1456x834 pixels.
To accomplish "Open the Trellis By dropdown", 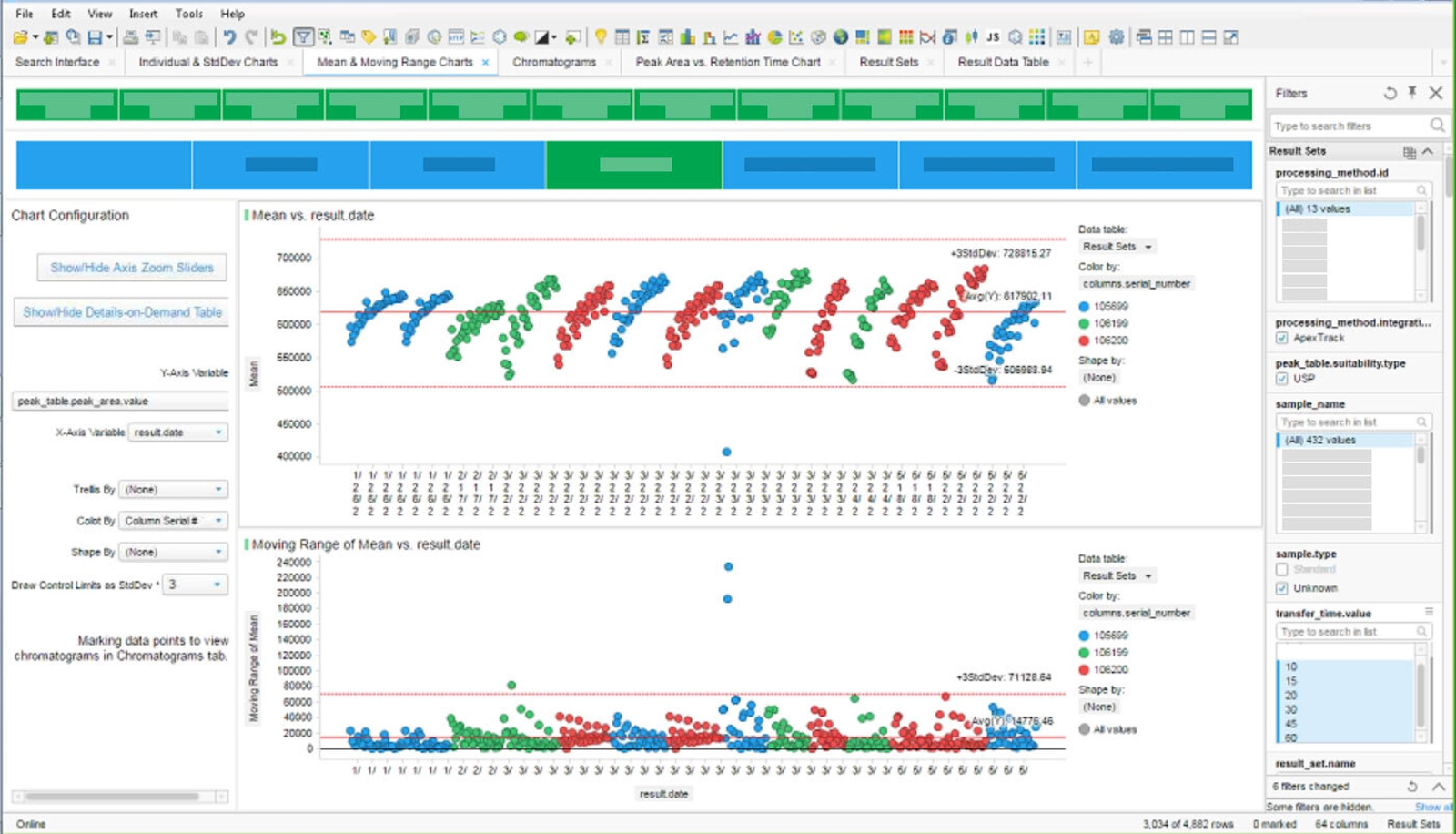I will [x=173, y=489].
